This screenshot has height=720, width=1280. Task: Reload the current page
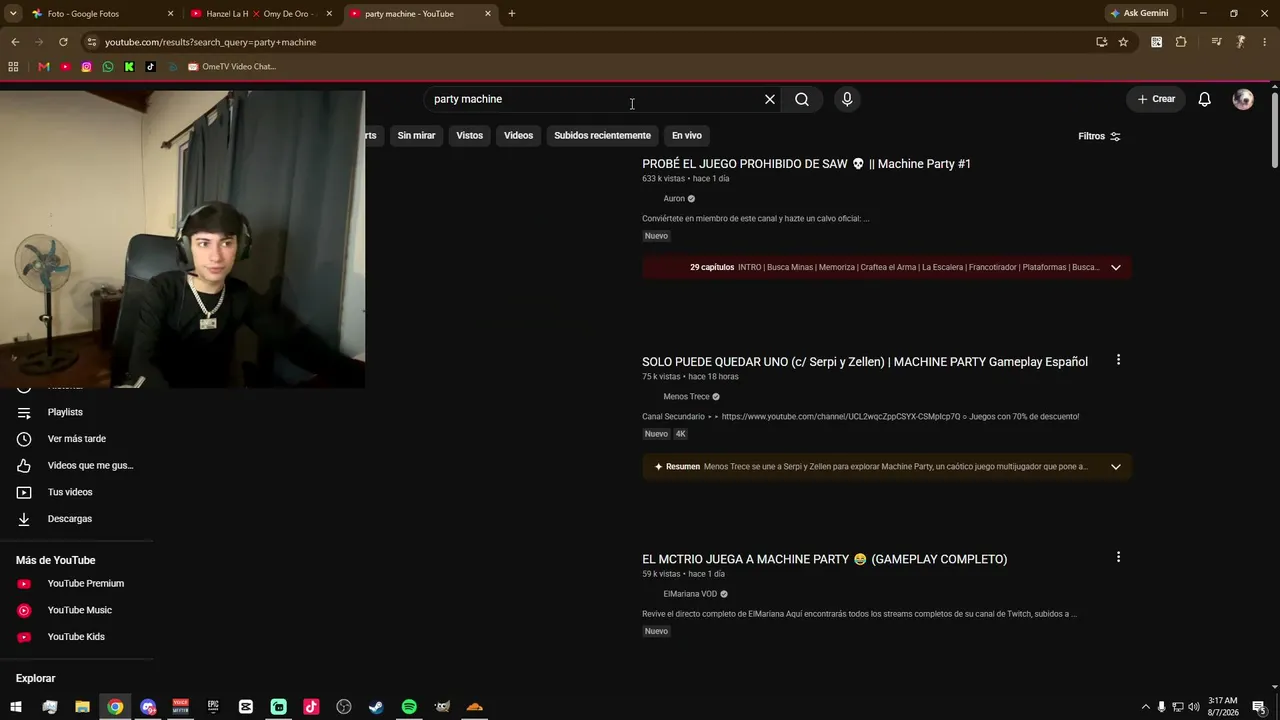point(63,42)
